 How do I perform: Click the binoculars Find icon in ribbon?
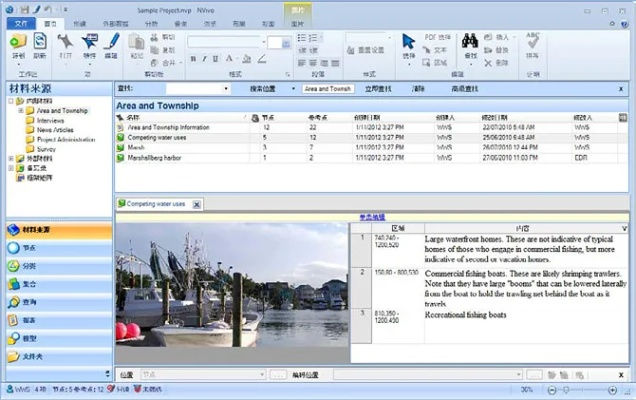(469, 42)
